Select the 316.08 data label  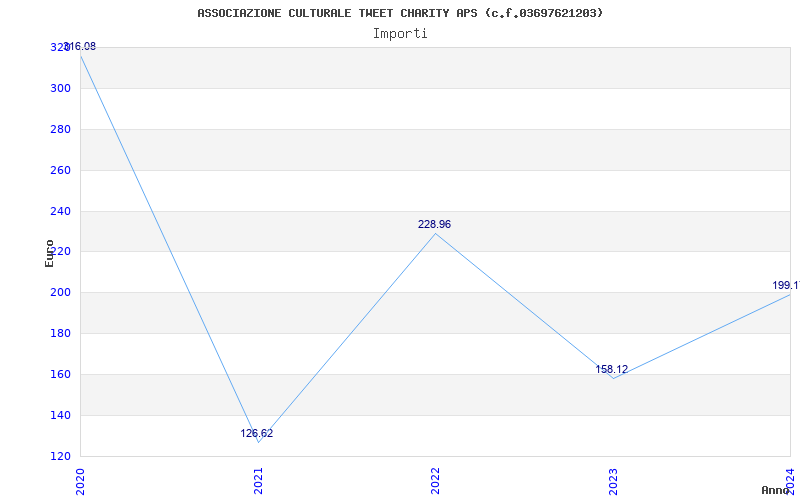coord(80,46)
